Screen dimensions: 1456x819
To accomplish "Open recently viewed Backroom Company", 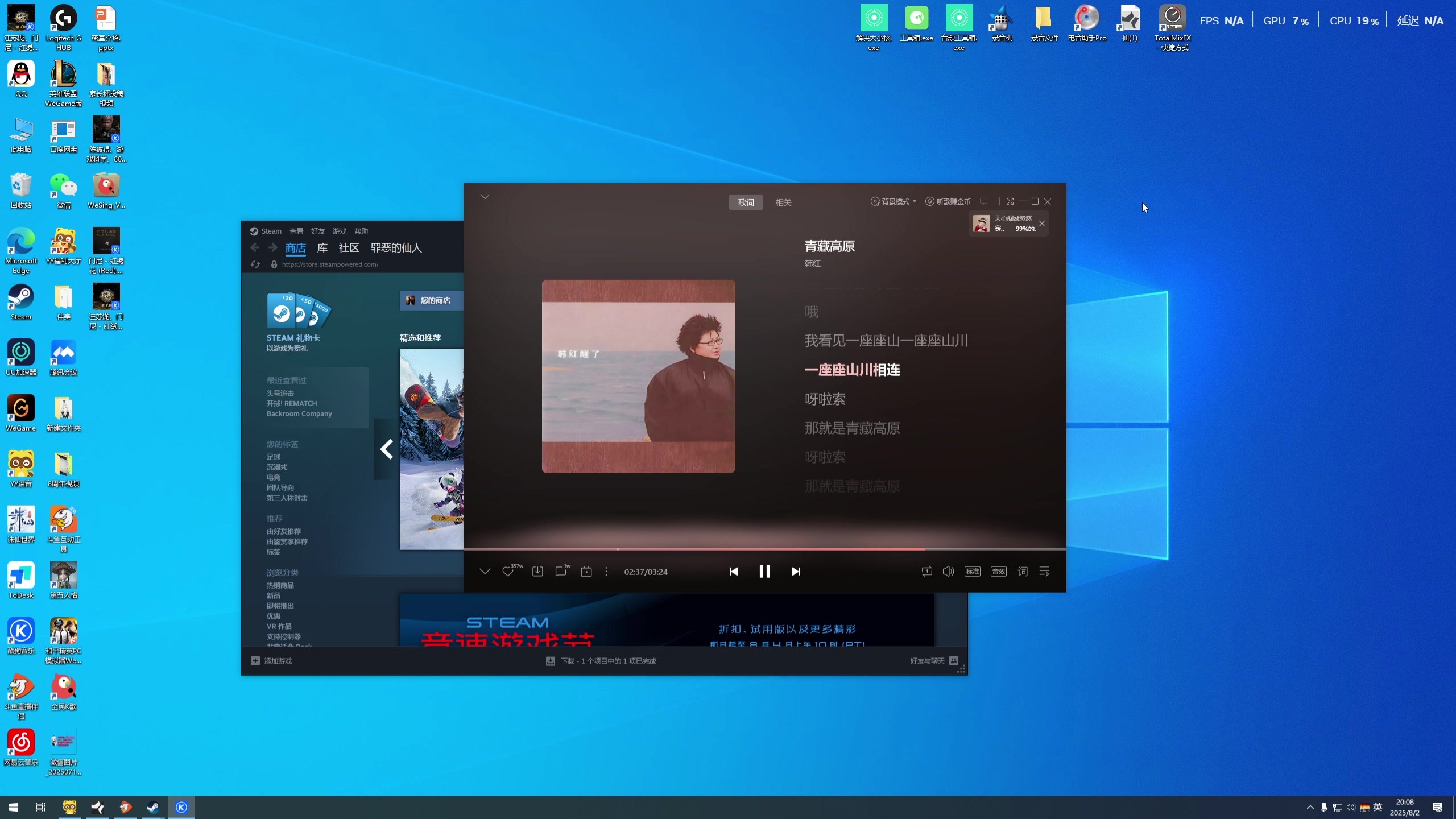I will (x=299, y=413).
